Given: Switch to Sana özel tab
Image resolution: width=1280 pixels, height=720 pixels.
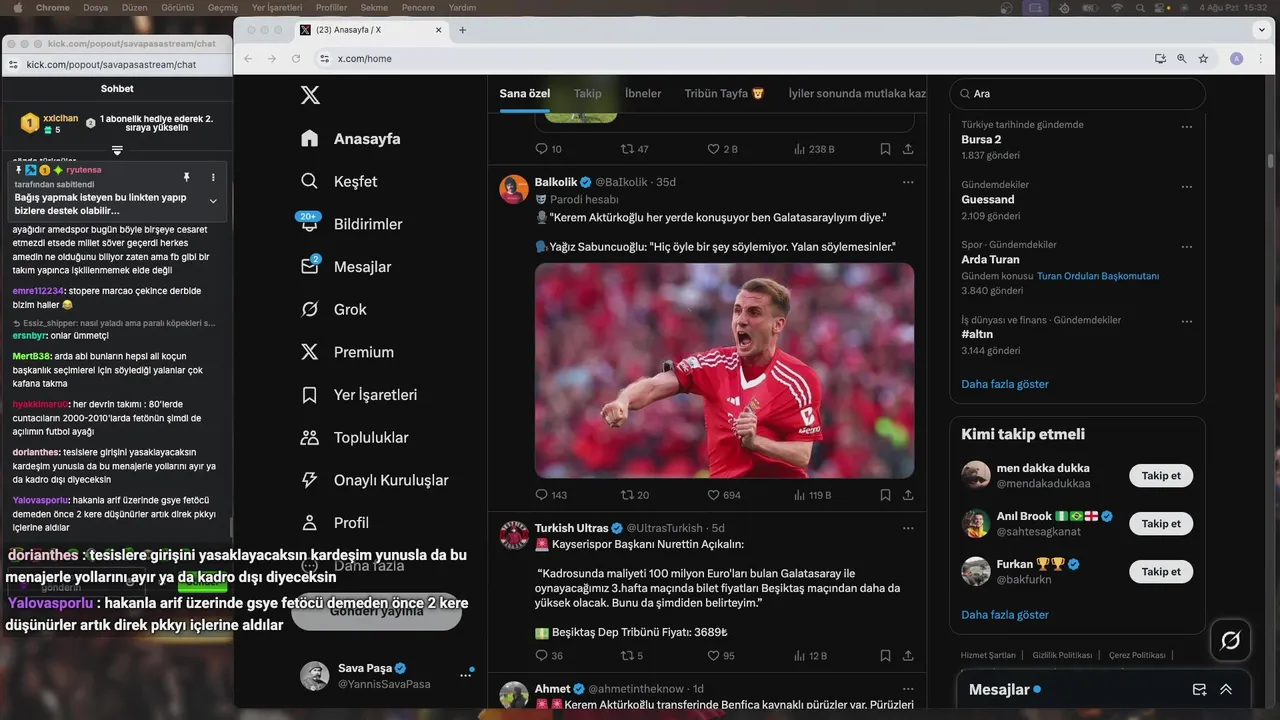Looking at the screenshot, I should click(x=525, y=93).
